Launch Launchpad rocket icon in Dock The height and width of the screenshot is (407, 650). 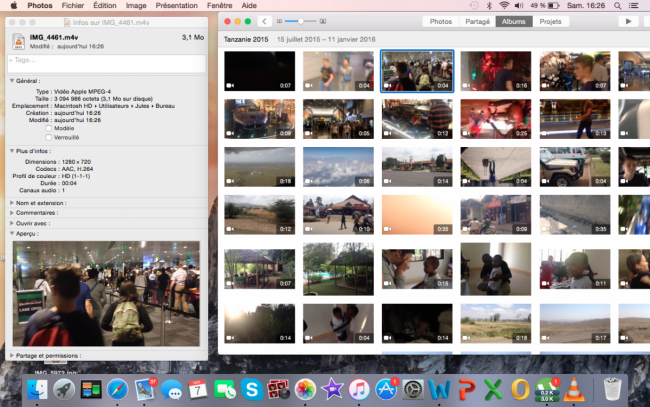pos(64,389)
